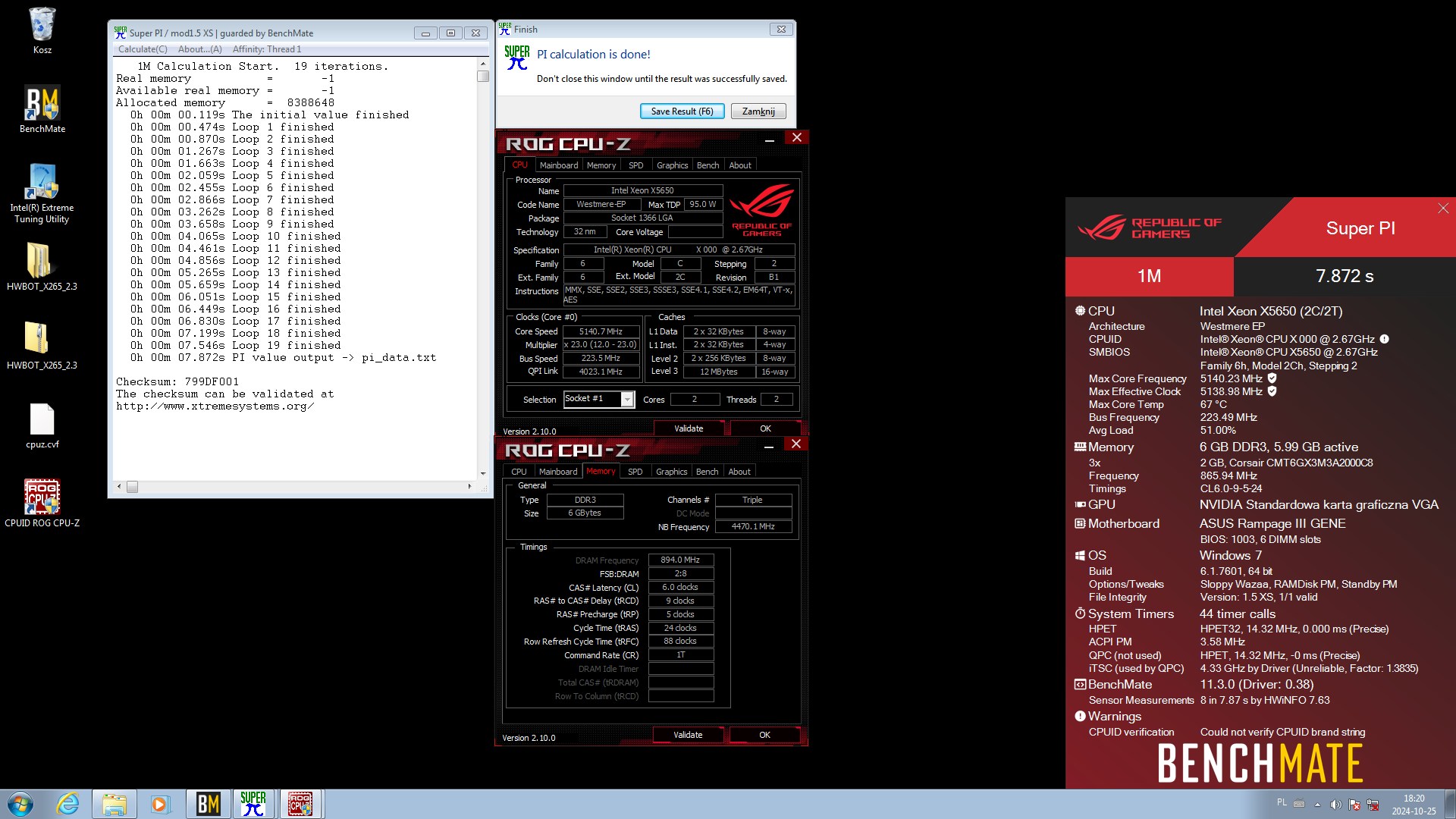Open the Action Center flag tray icon
This screenshot has width=1456, height=819.
[1354, 805]
